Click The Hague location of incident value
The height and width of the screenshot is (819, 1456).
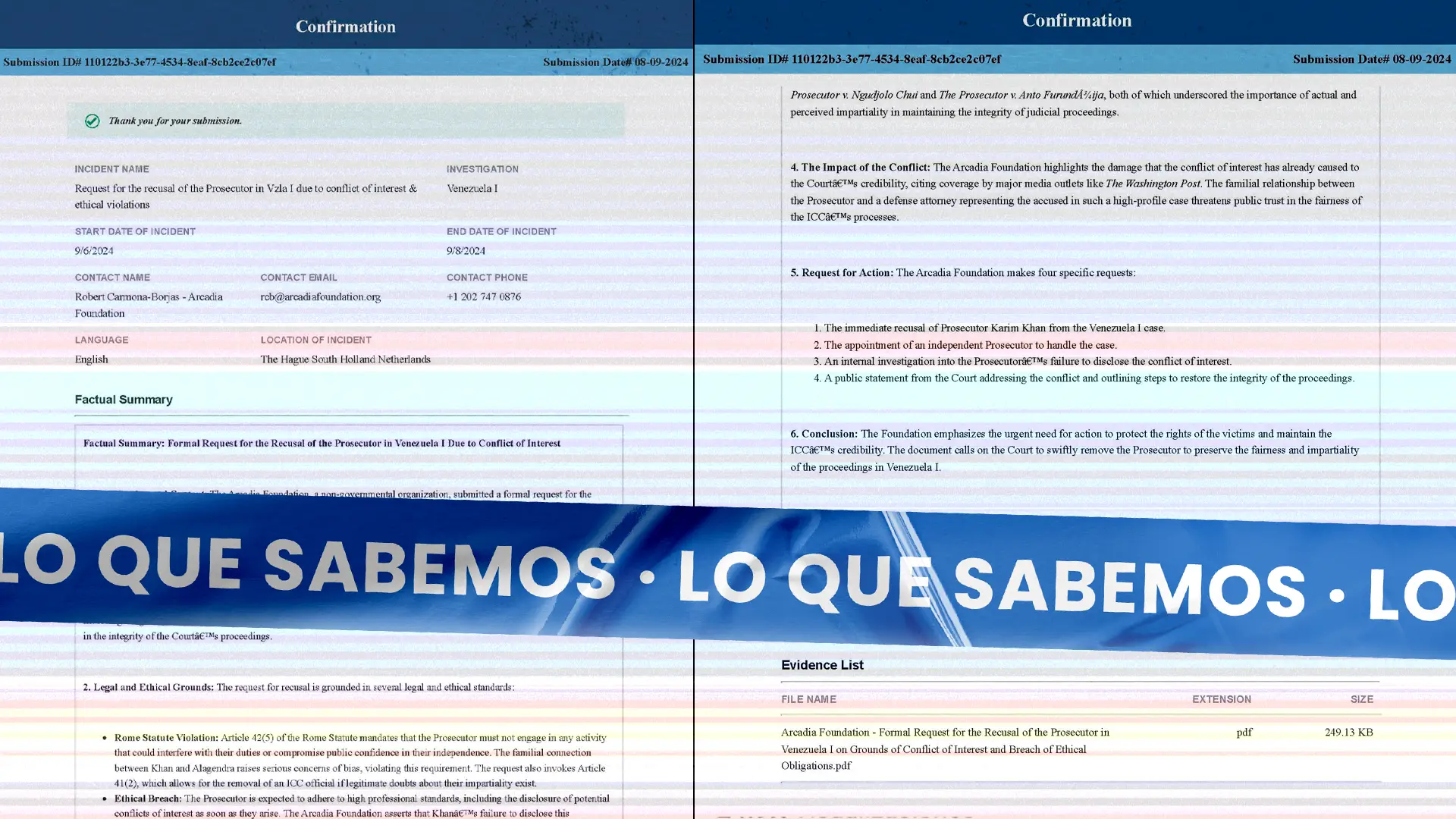pyautogui.click(x=345, y=359)
